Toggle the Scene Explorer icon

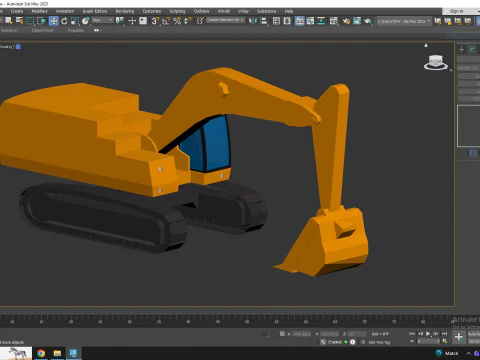point(276,21)
